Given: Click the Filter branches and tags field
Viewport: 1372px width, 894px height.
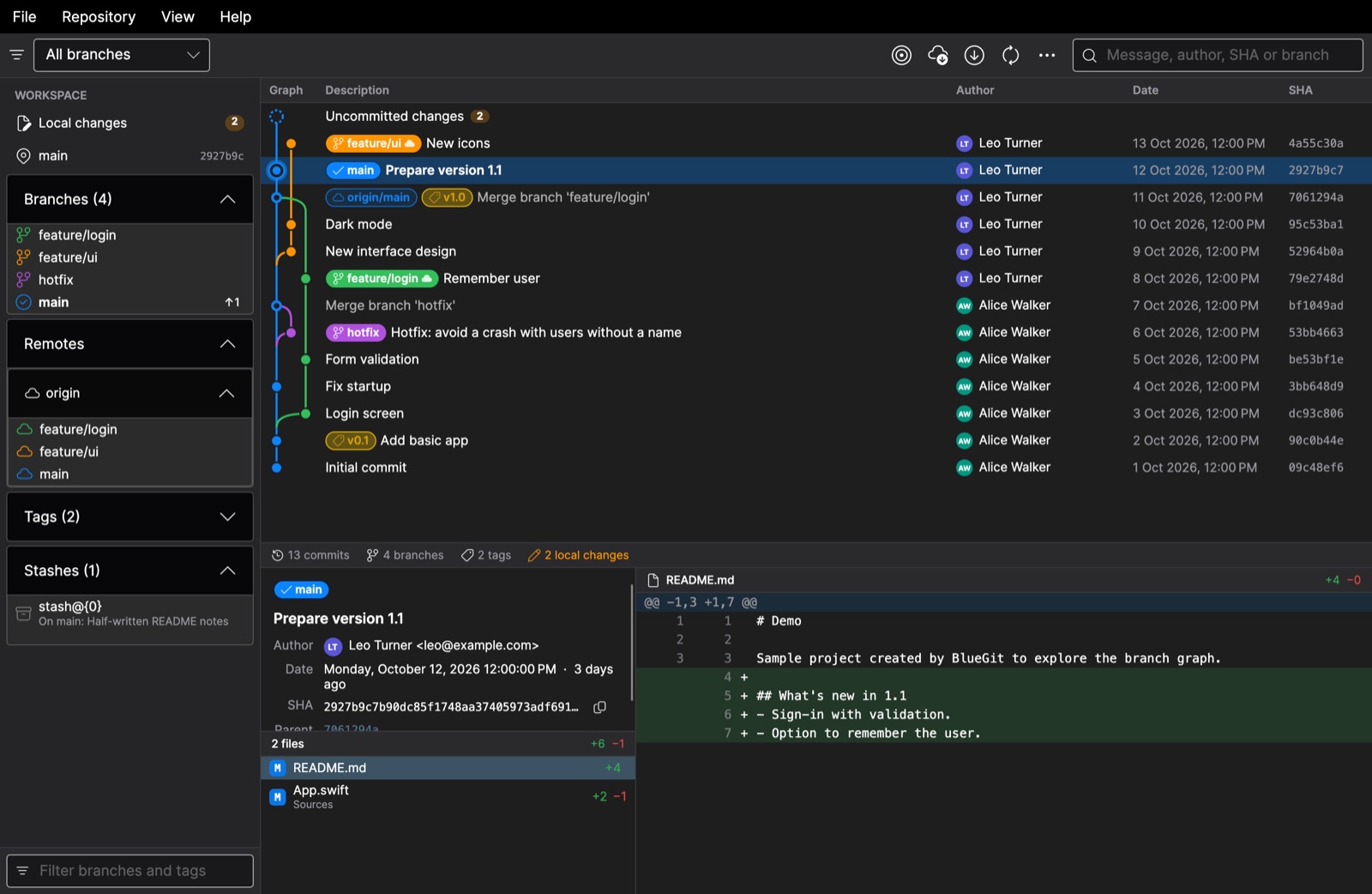Looking at the screenshot, I should 130,871.
